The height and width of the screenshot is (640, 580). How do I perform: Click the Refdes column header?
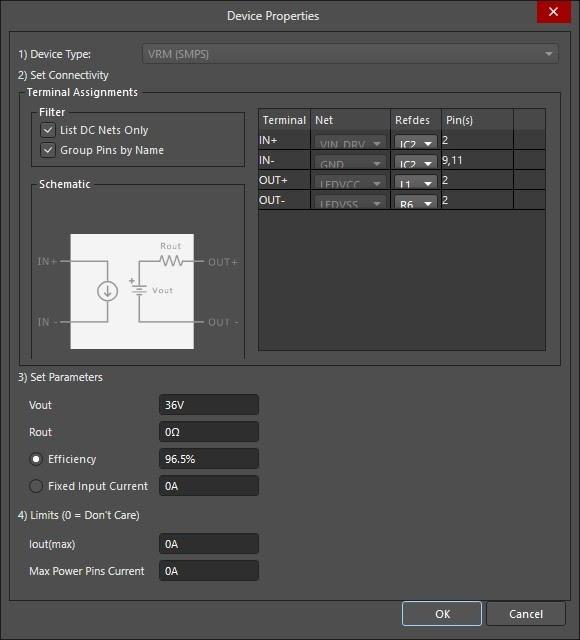416,120
